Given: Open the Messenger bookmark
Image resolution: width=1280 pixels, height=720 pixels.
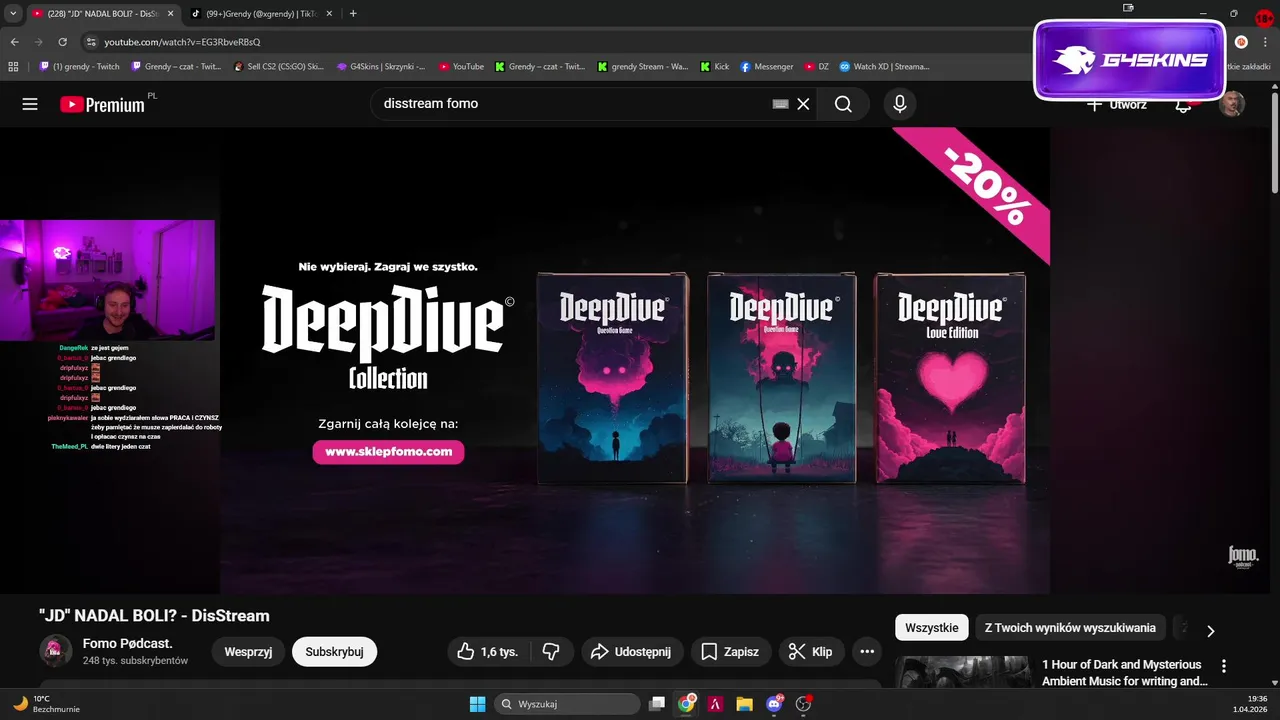Looking at the screenshot, I should [x=767, y=67].
